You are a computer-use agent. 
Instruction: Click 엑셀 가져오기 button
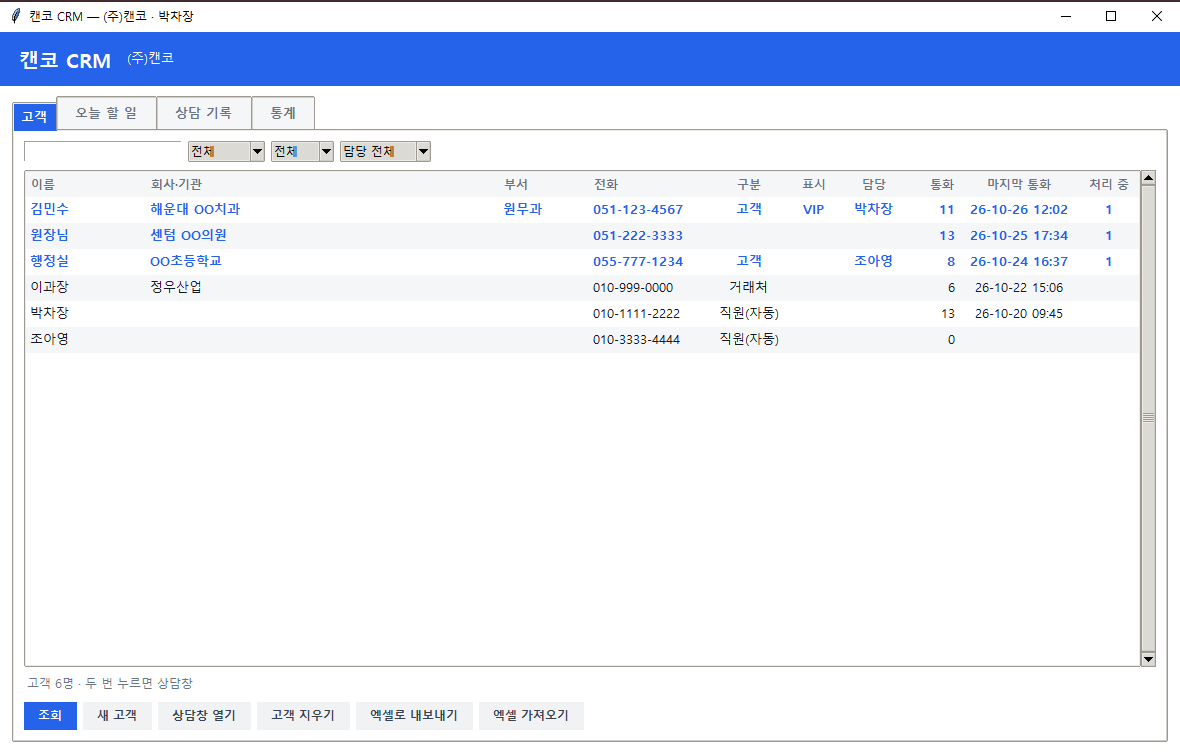(531, 715)
